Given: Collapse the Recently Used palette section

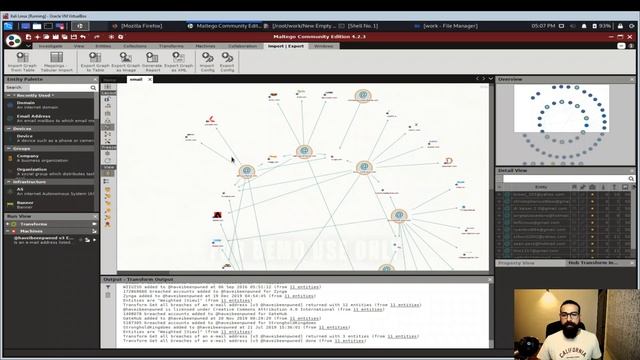Looking at the screenshot, I should pos(9,96).
